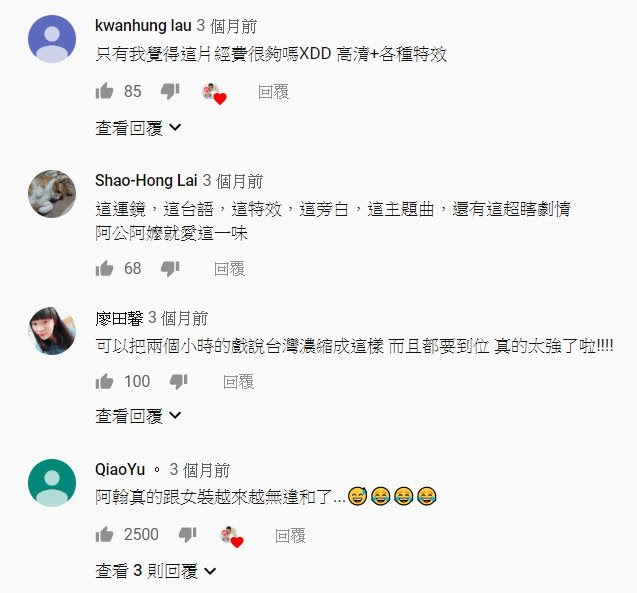Open 廖田馨's profile picture avatar
The image size is (637, 593).
point(52,331)
